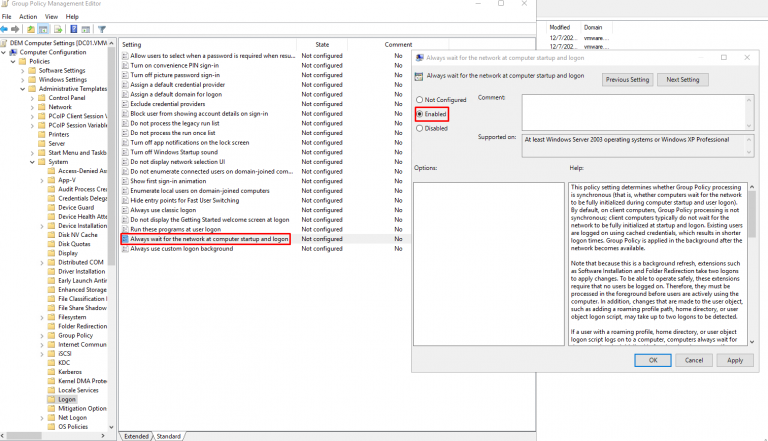Screen dimensions: 768x441
Task: Open the Help toolbar icon
Action: 74,30
